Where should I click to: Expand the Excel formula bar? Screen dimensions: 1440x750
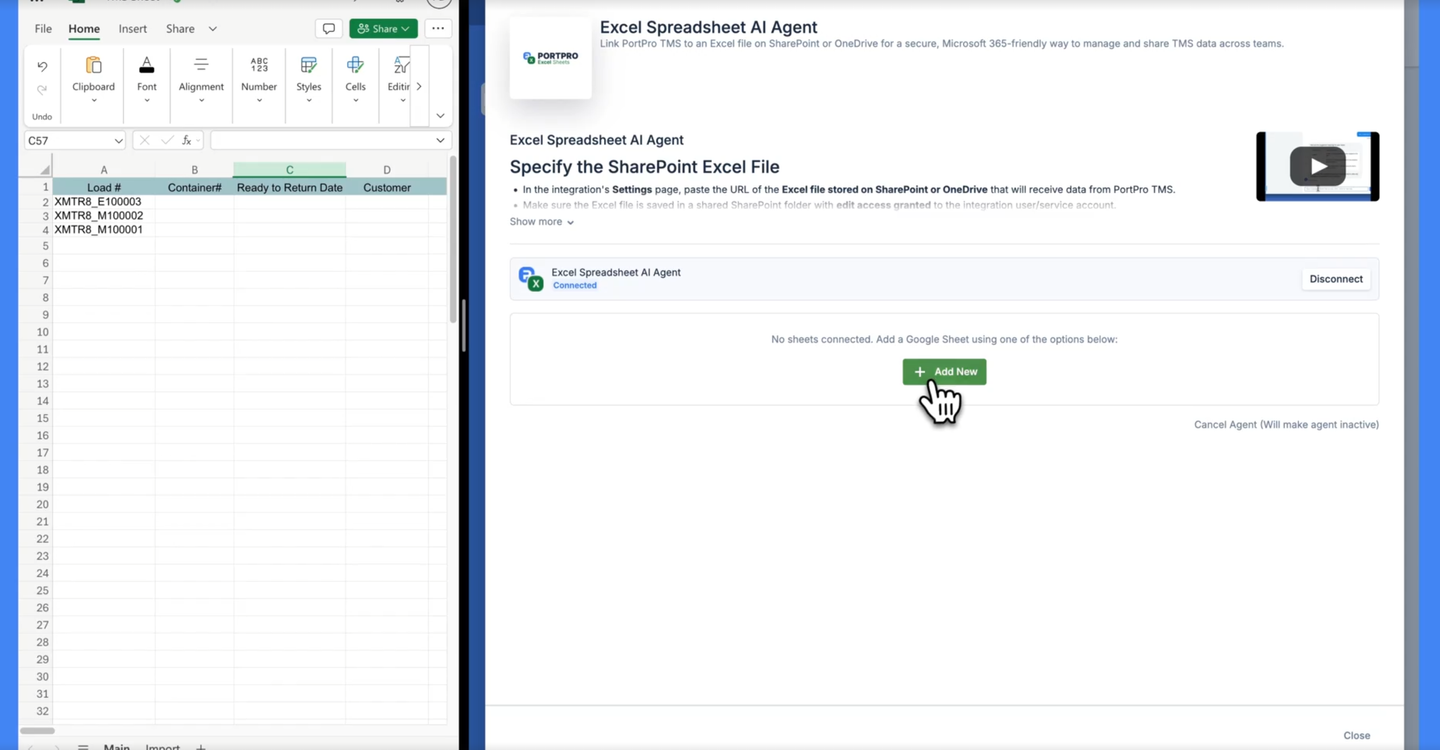[x=440, y=141]
